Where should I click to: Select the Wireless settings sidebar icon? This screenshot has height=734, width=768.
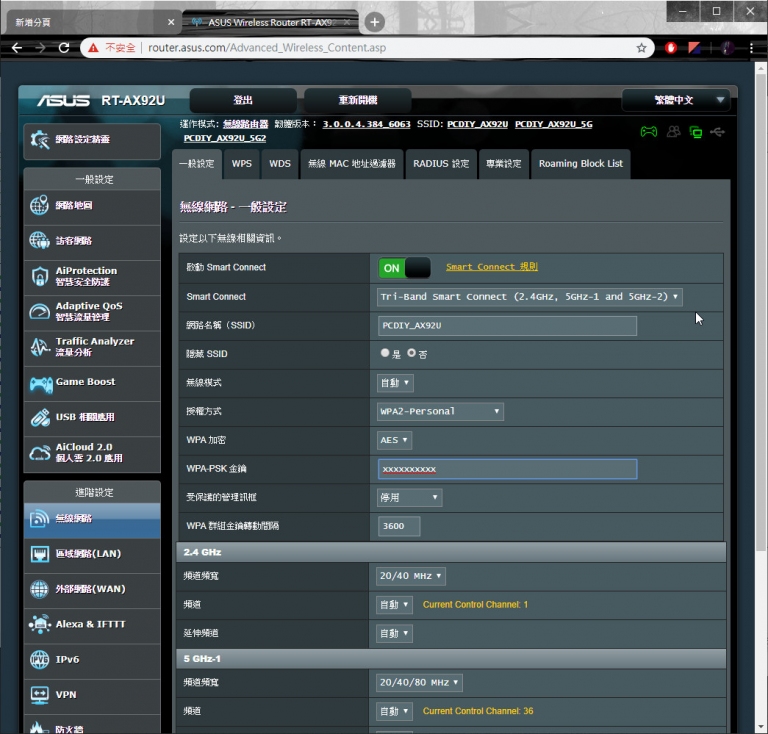pos(39,519)
